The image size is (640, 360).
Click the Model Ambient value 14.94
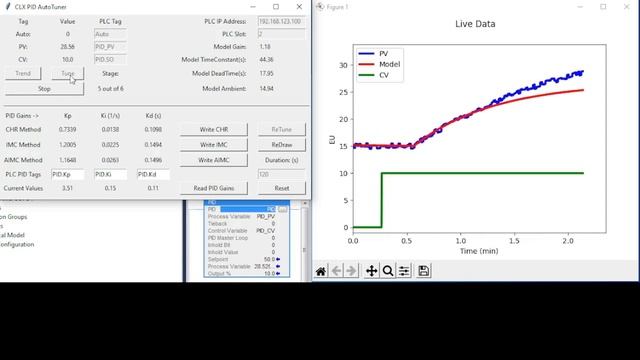click(266, 89)
